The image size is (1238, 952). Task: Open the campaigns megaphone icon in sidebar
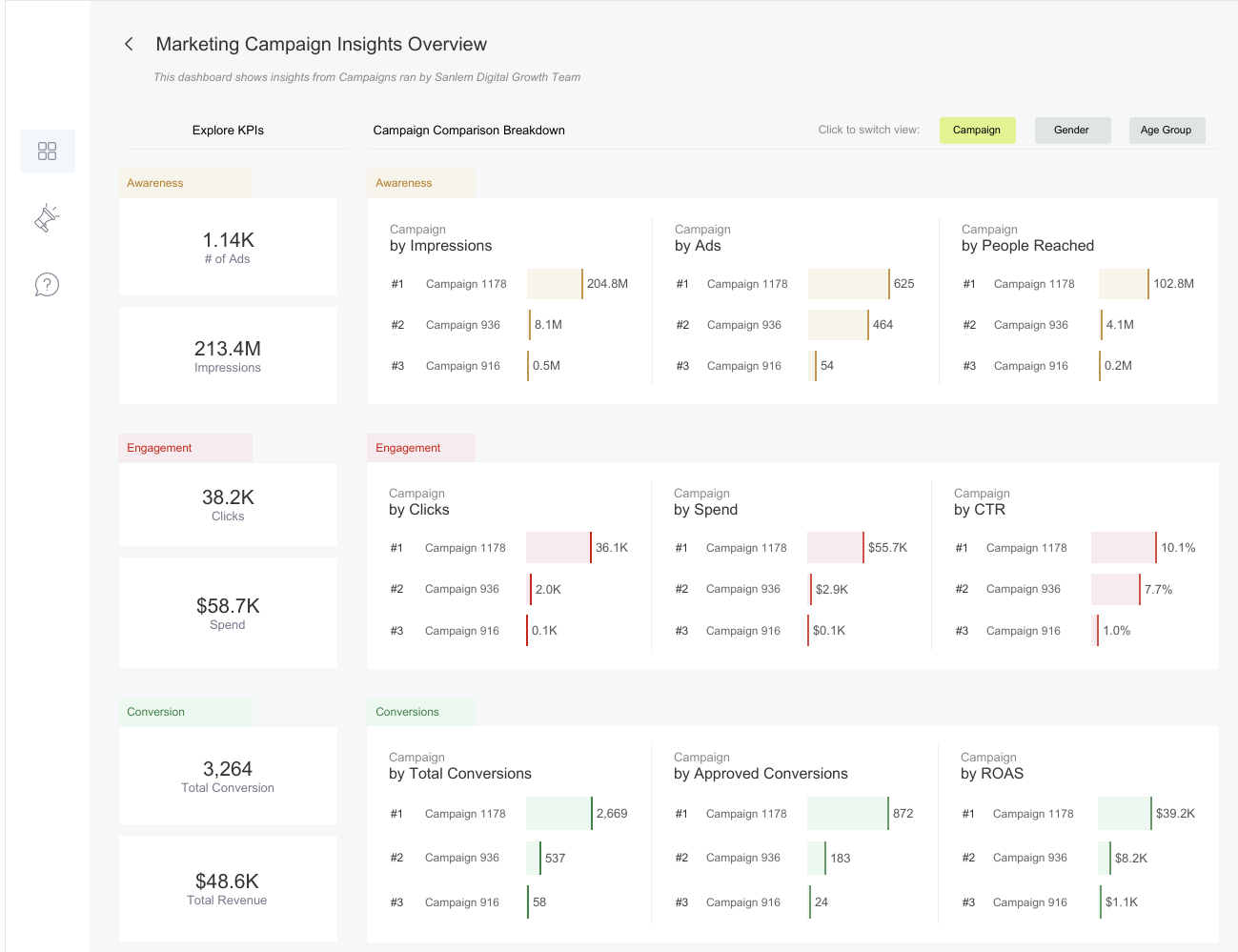click(x=47, y=218)
